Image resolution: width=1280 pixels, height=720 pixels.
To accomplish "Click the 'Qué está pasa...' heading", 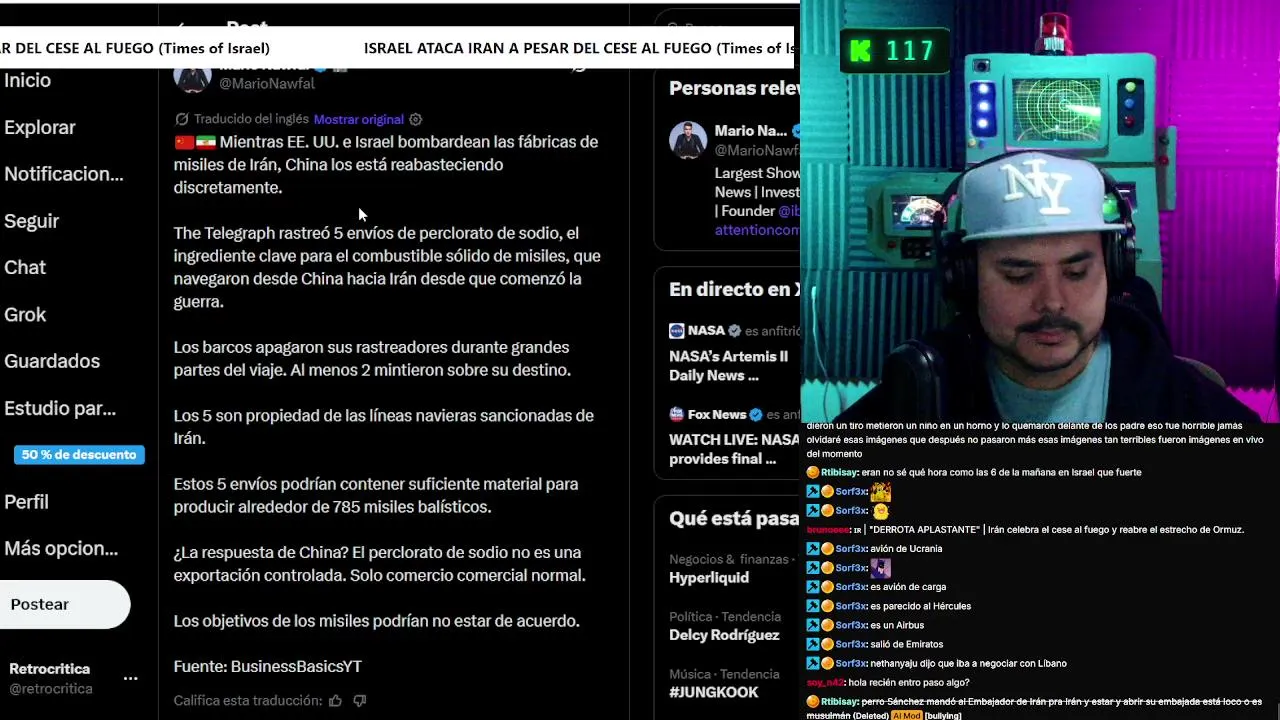I will (734, 519).
